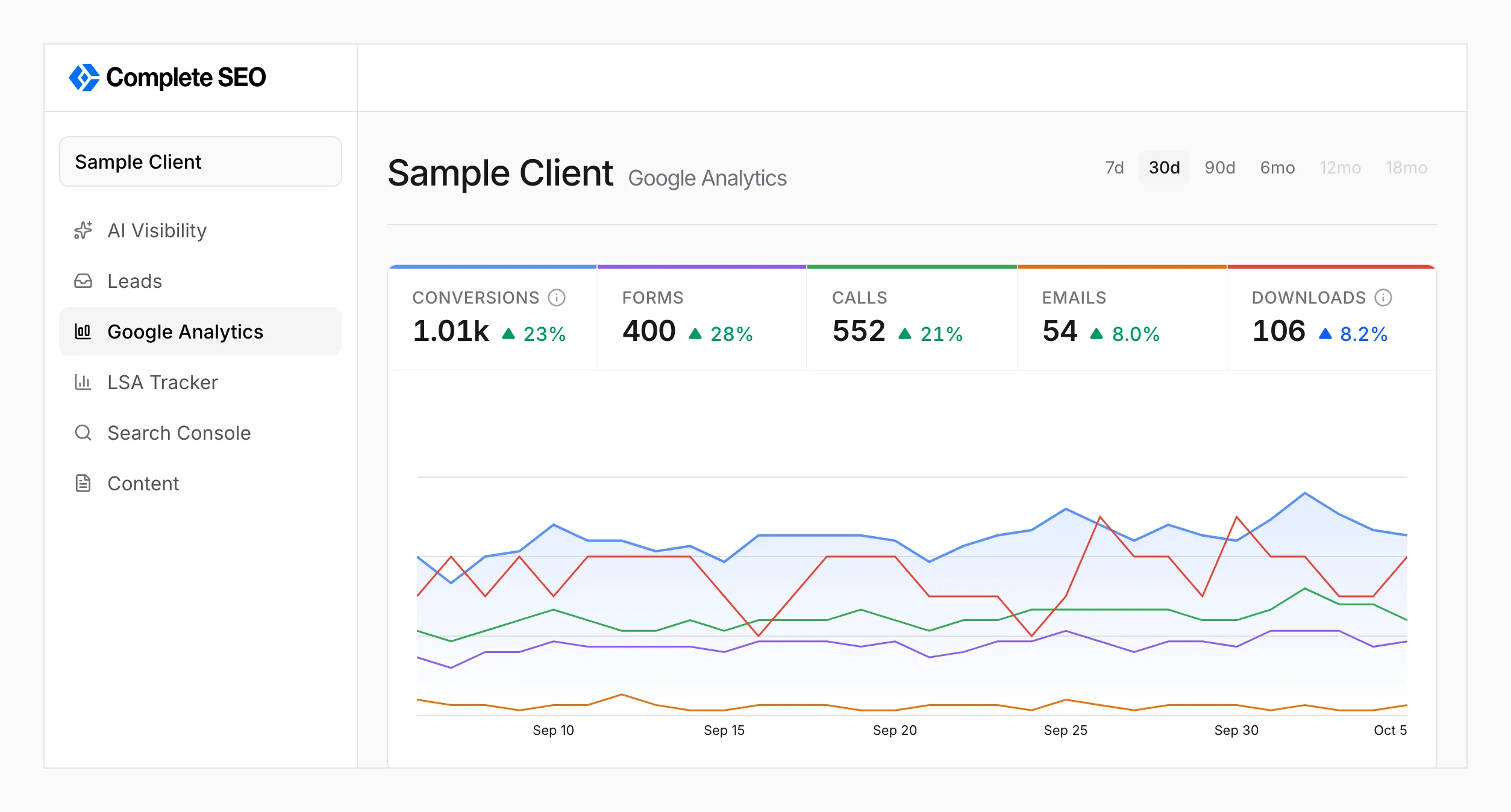This screenshot has width=1511, height=812.
Task: Open the LSA Tracker page
Action: tap(201, 383)
